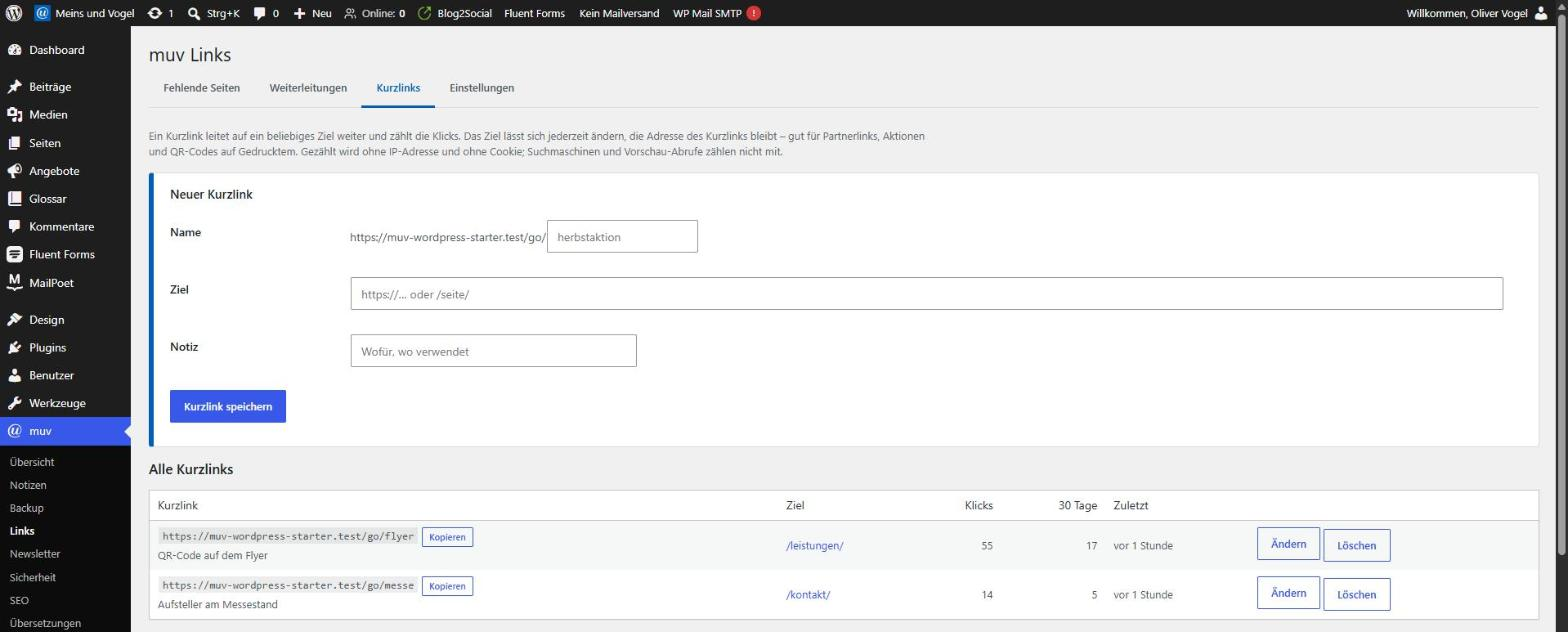Select the Kurzlinks tab
Screen dimensions: 1568x632
pyautogui.click(x=398, y=88)
